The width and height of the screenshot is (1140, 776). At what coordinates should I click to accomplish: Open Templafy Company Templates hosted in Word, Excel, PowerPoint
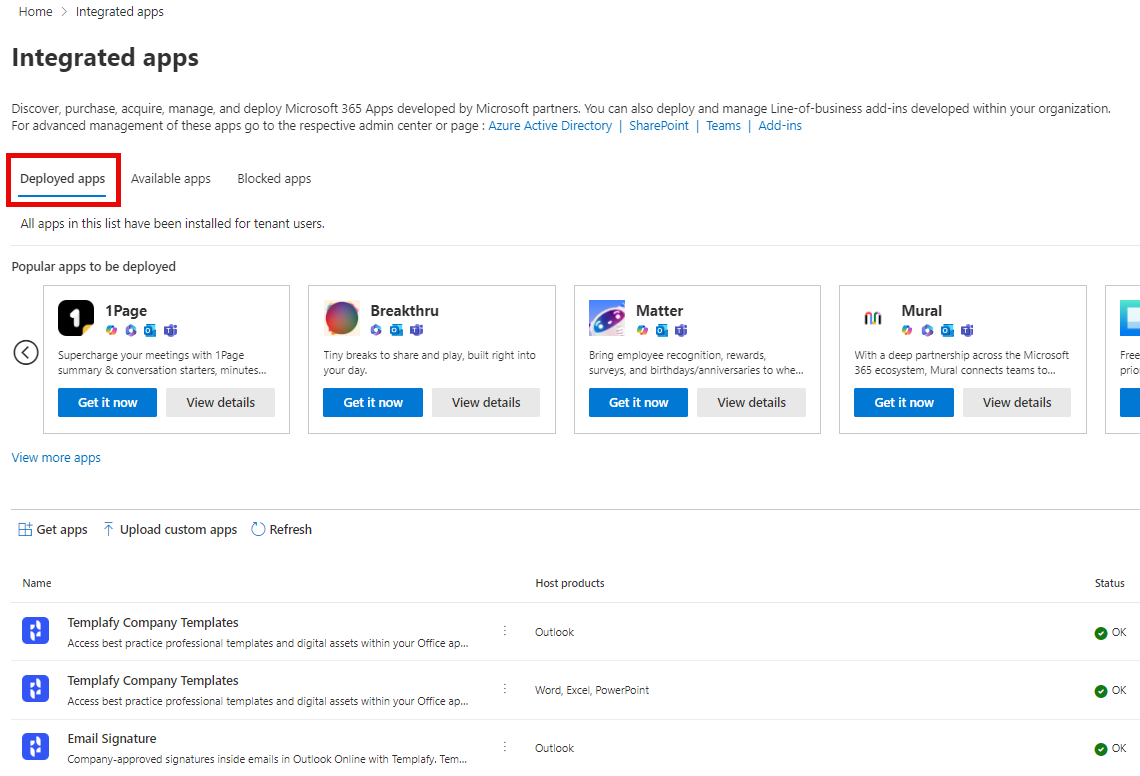(153, 681)
